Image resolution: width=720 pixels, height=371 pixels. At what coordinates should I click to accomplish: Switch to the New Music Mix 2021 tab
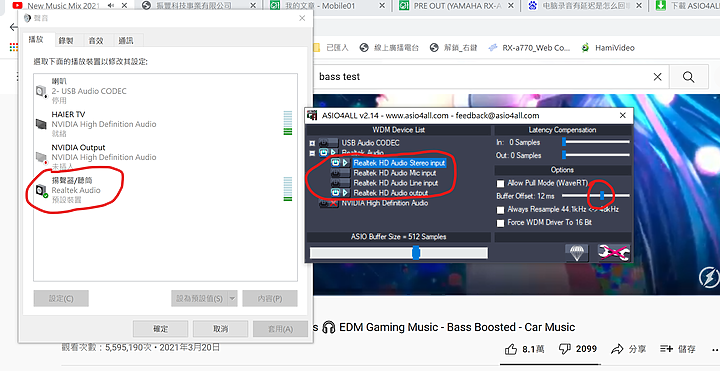click(x=63, y=6)
